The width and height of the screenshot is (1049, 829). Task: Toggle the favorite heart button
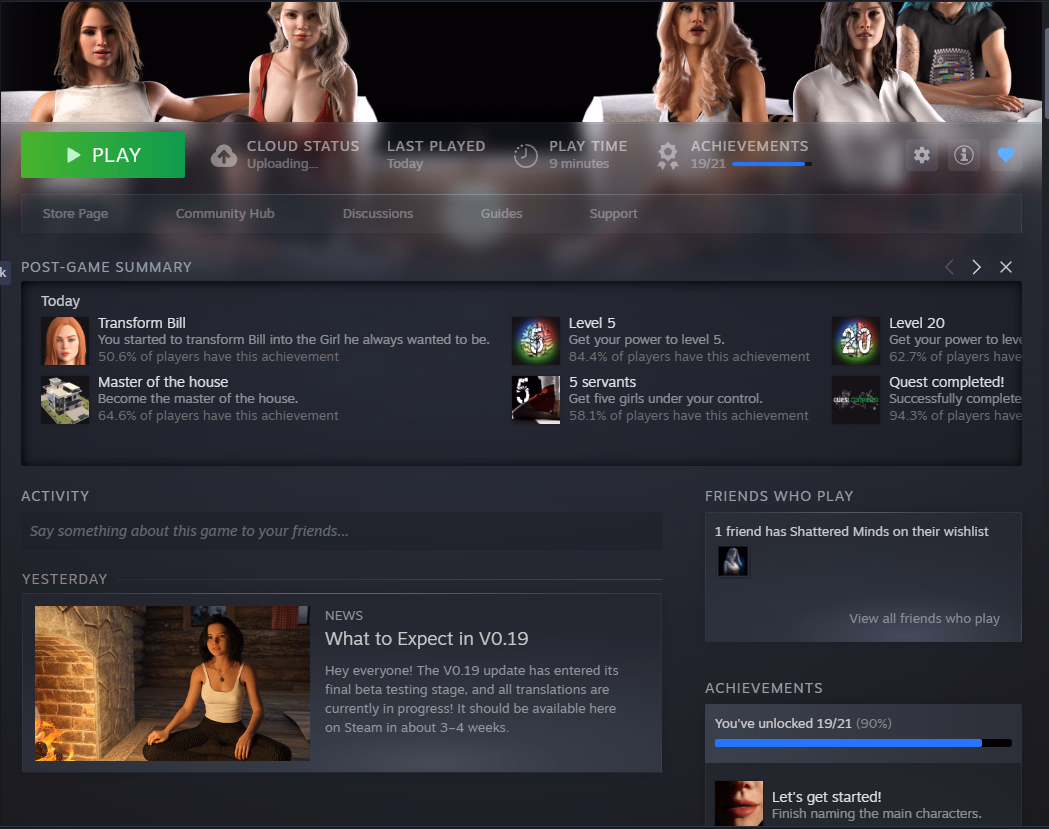click(1006, 155)
